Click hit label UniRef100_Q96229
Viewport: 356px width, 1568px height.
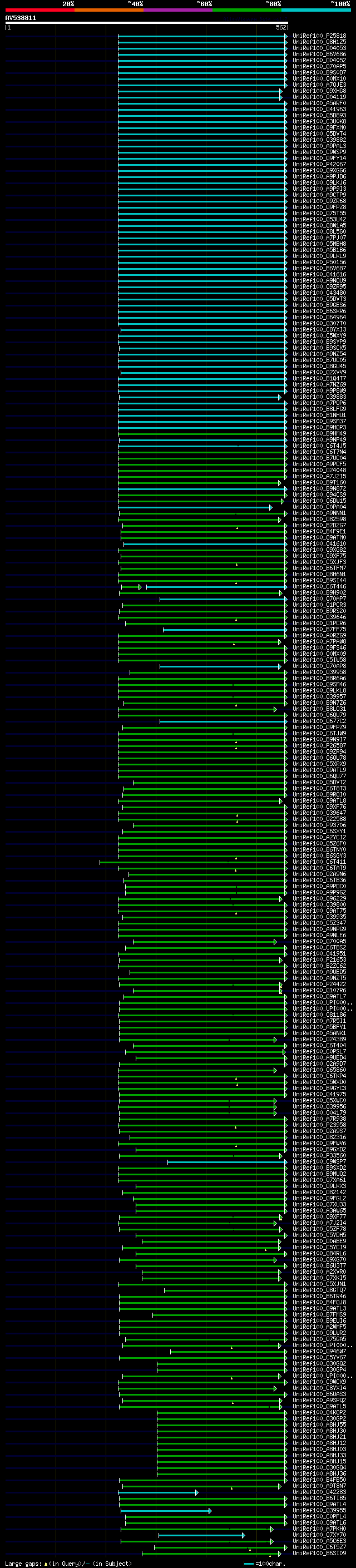pyautogui.click(x=319, y=898)
